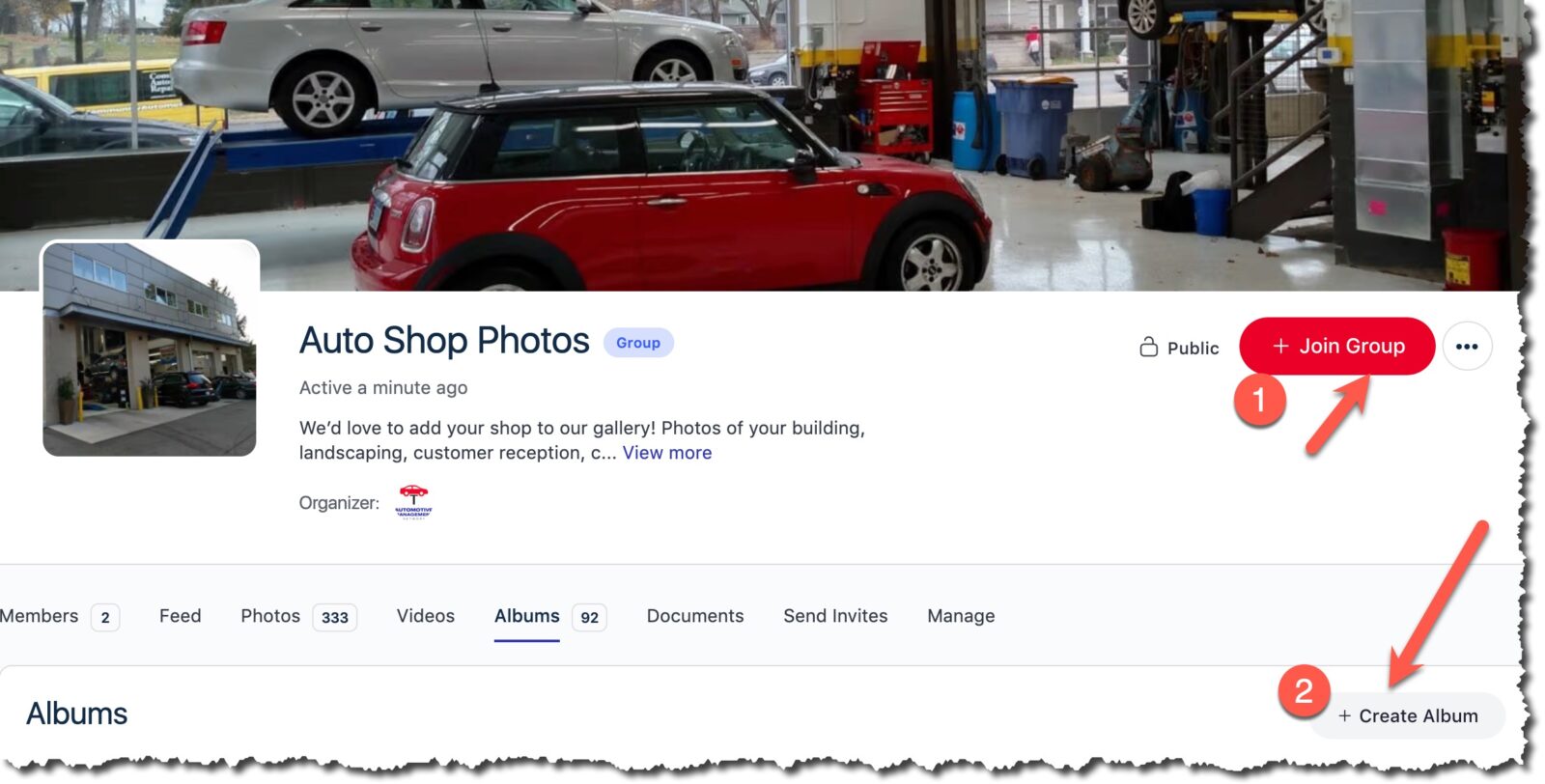Click the Auto Shop Photos group title
Screen dimensions: 1545x784
click(x=444, y=341)
